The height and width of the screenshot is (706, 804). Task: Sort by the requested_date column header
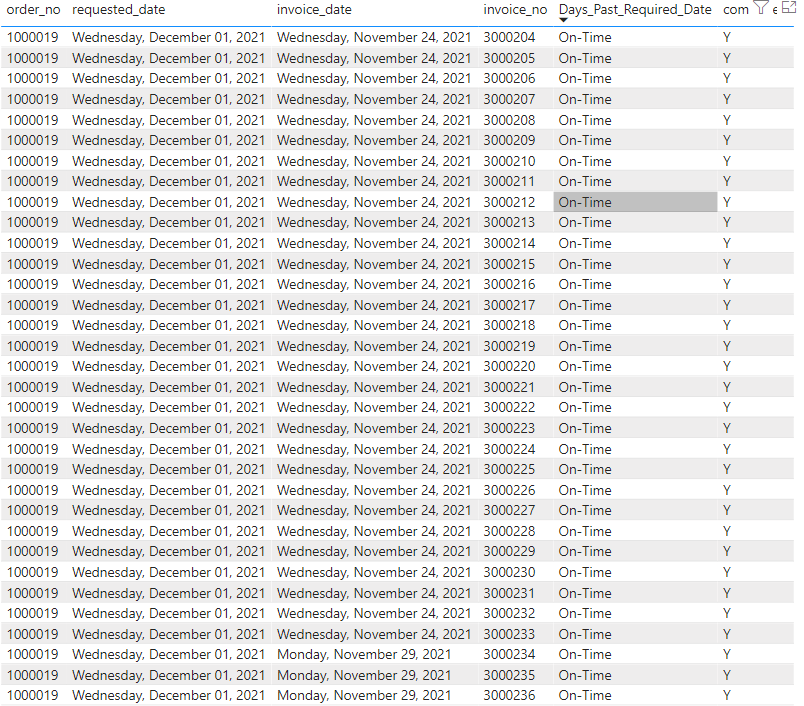(118, 10)
